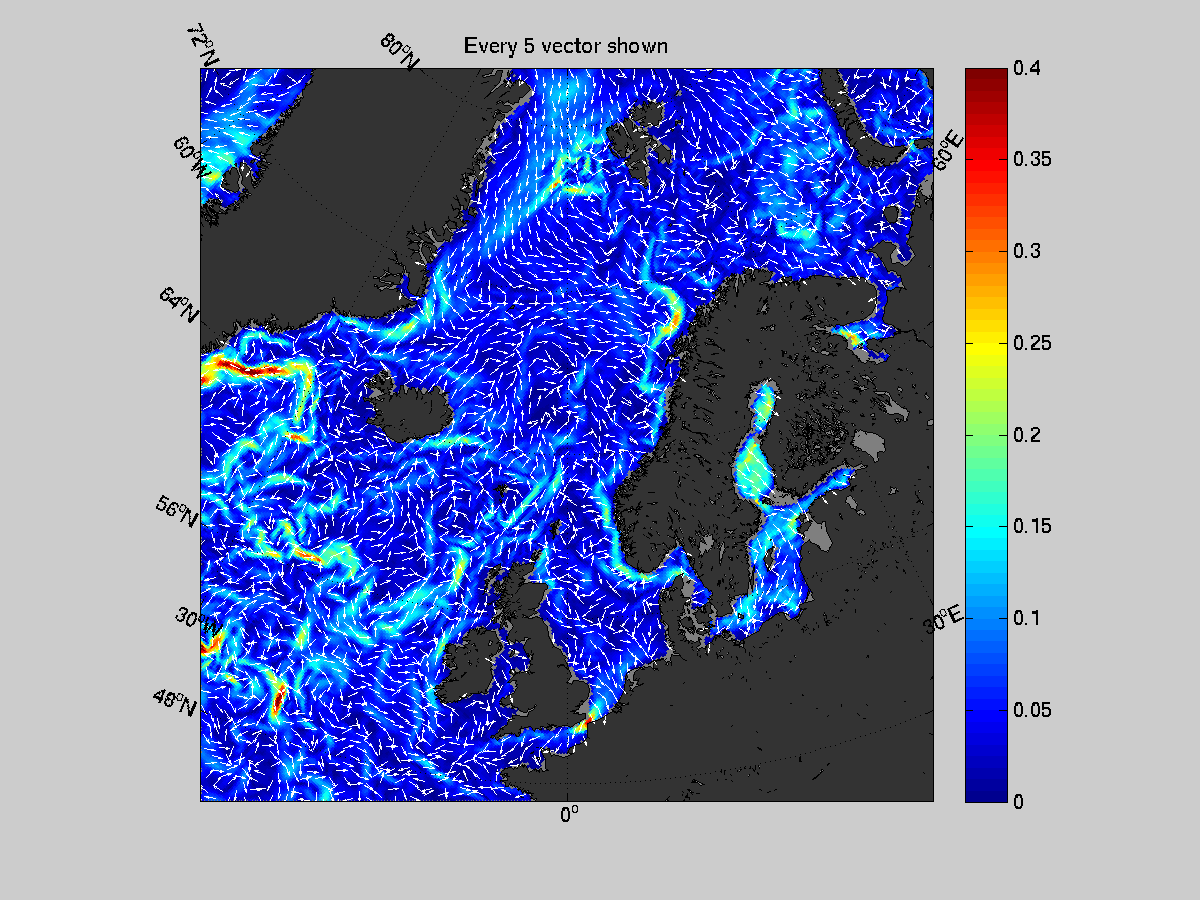Click the 56°N latitude label
1200x900 pixels.
(x=177, y=513)
